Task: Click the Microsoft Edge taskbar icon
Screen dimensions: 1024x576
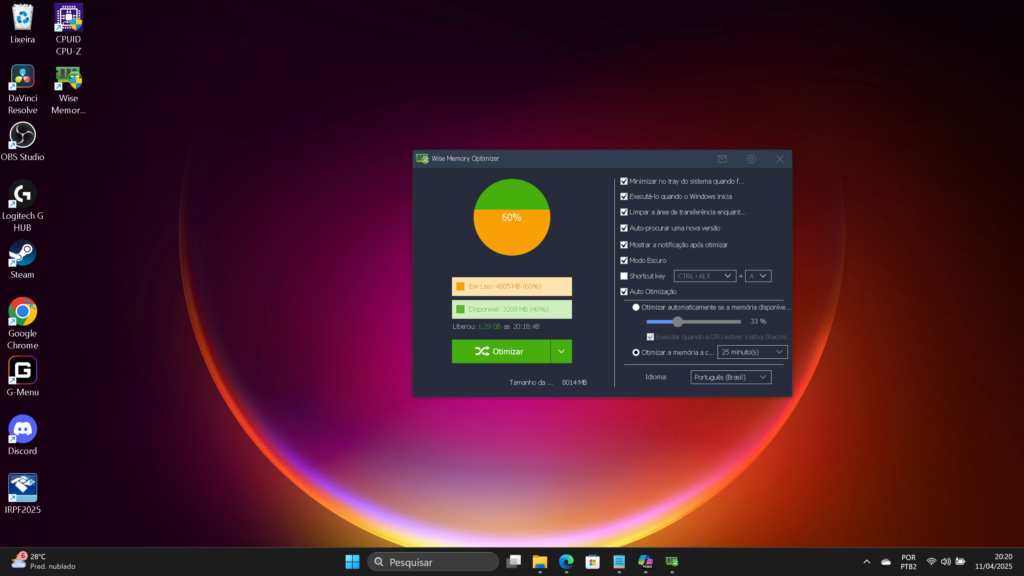Action: [x=566, y=562]
